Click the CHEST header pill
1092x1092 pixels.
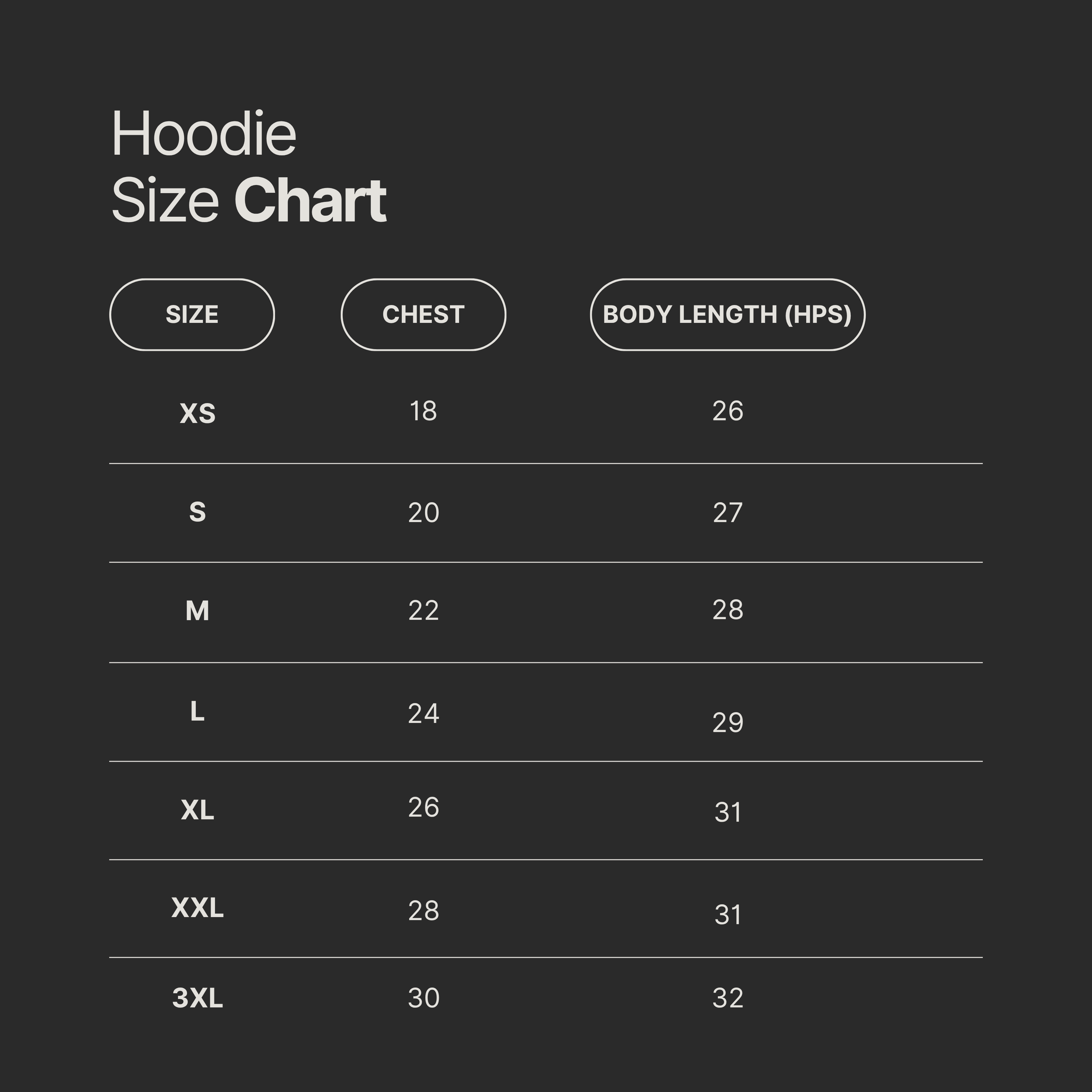[x=423, y=315]
